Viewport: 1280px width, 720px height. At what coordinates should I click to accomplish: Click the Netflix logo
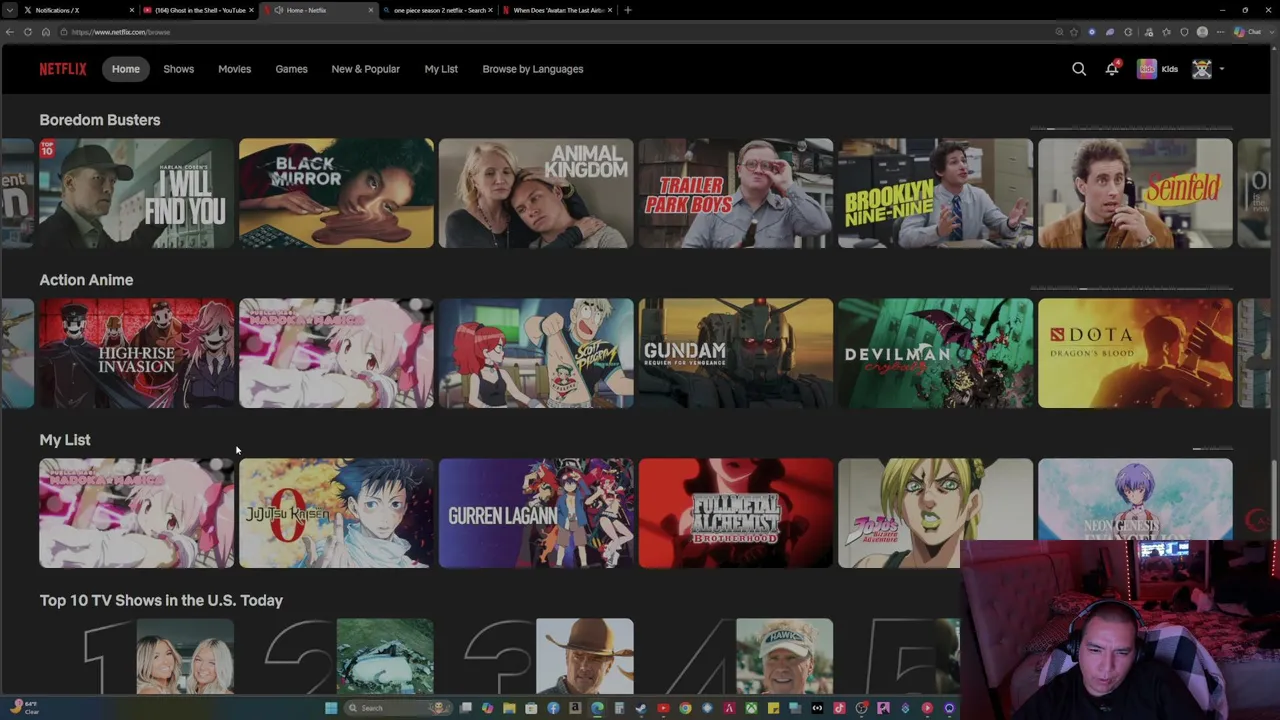point(63,69)
